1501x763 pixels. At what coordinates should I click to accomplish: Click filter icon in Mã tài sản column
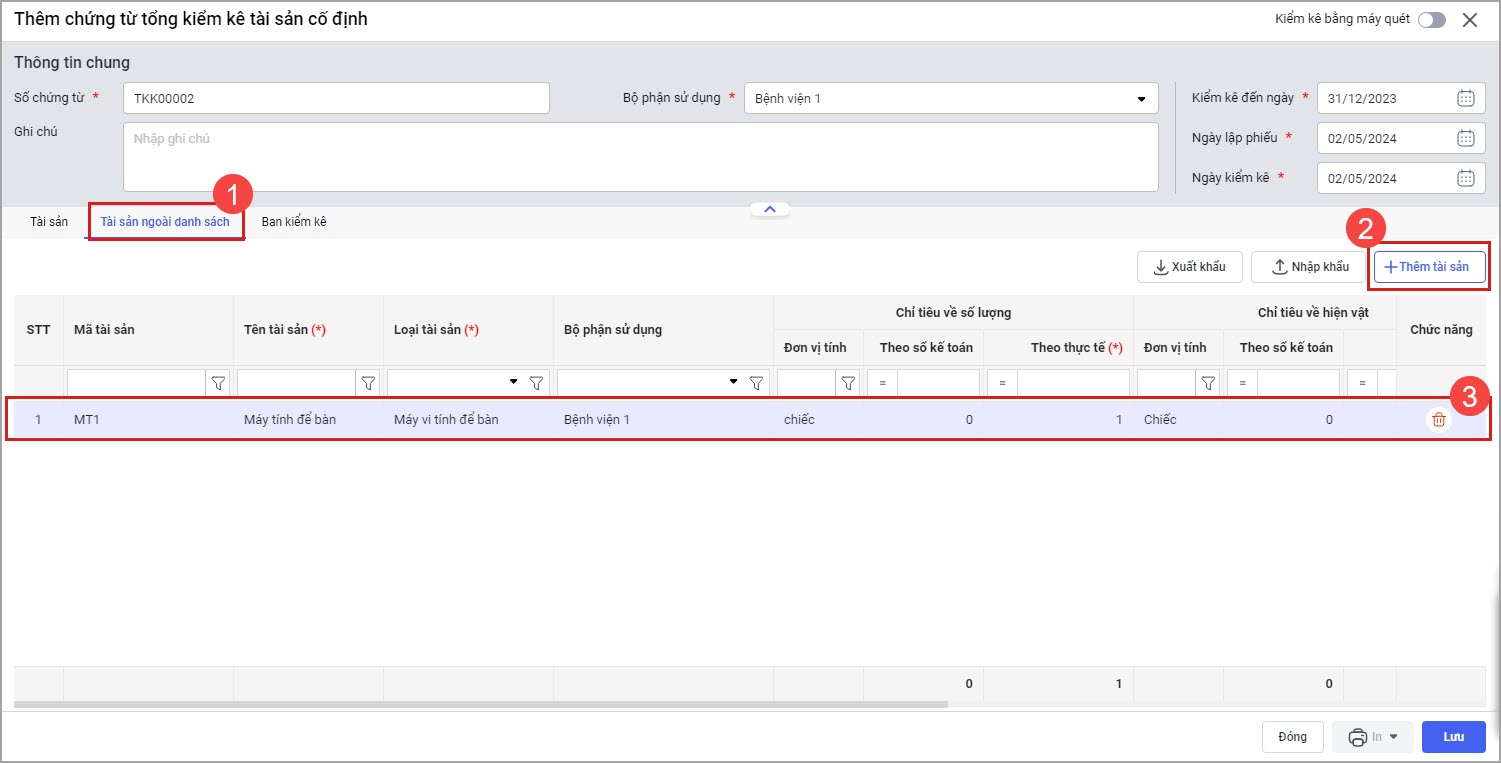(218, 383)
